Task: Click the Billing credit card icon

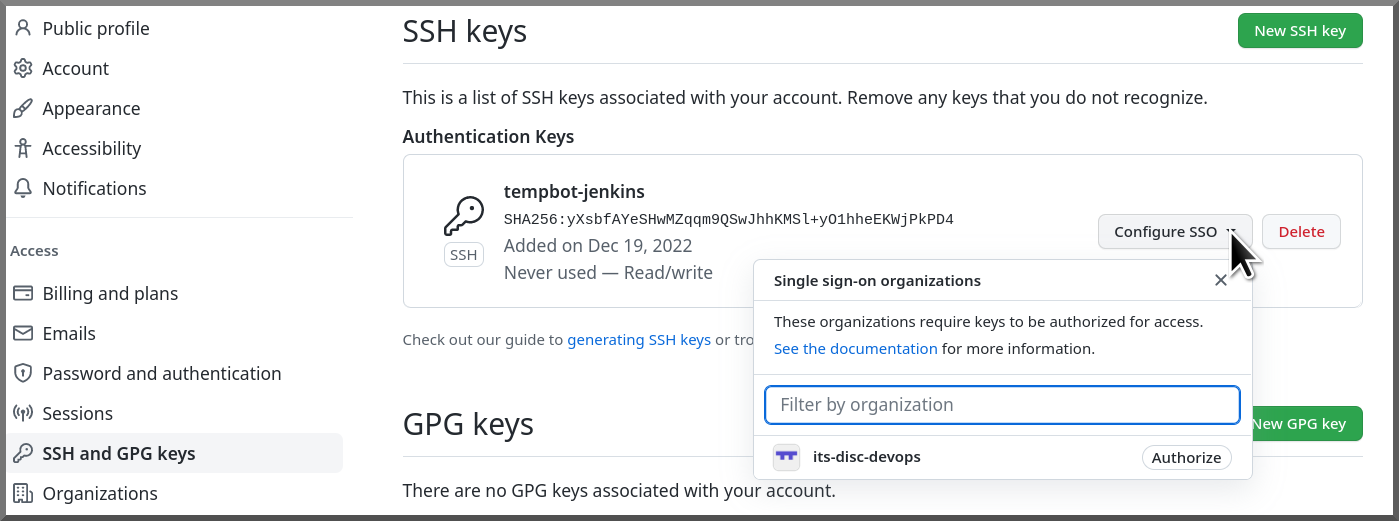Action: coord(23,293)
